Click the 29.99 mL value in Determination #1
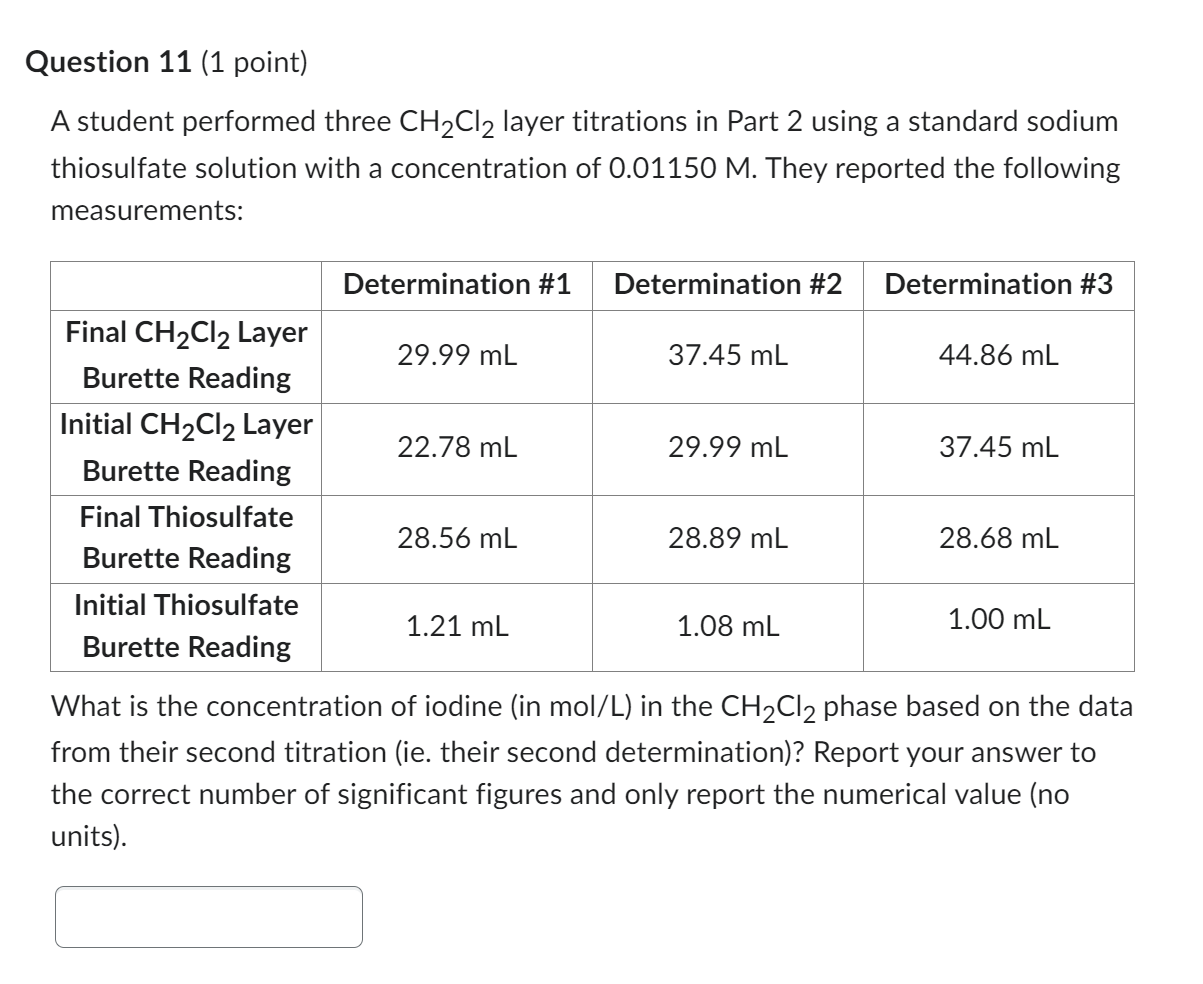The height and width of the screenshot is (984, 1203). pos(457,355)
